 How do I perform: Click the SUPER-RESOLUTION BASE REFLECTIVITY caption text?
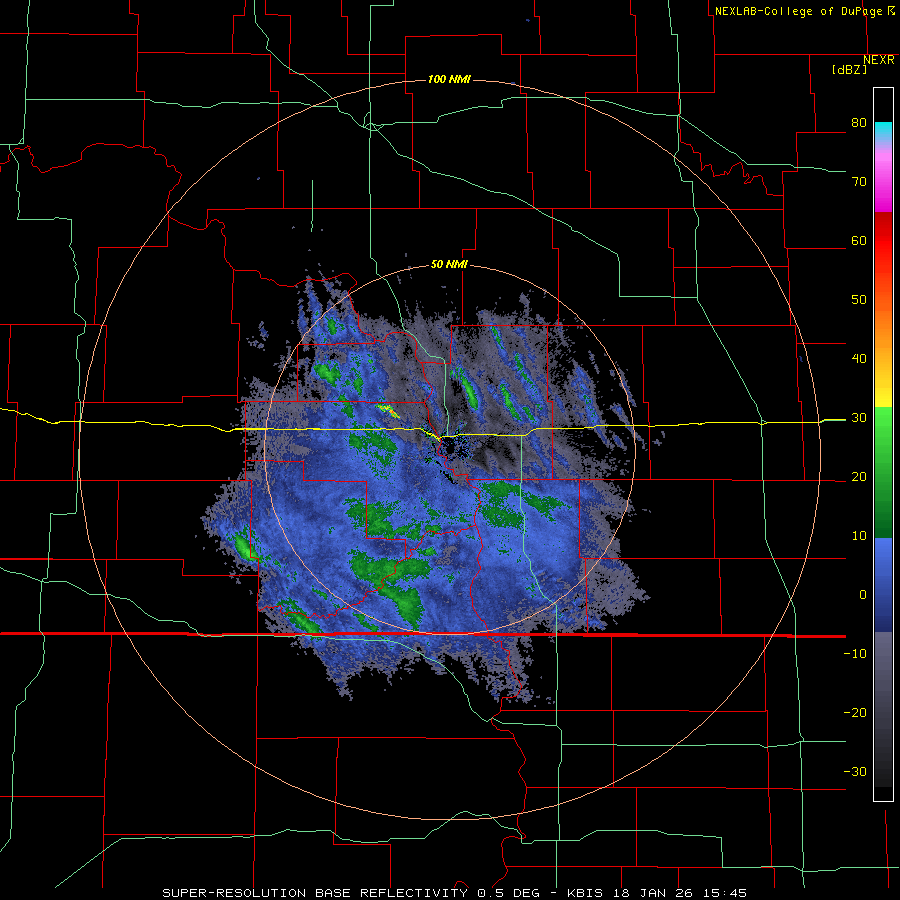click(315, 893)
